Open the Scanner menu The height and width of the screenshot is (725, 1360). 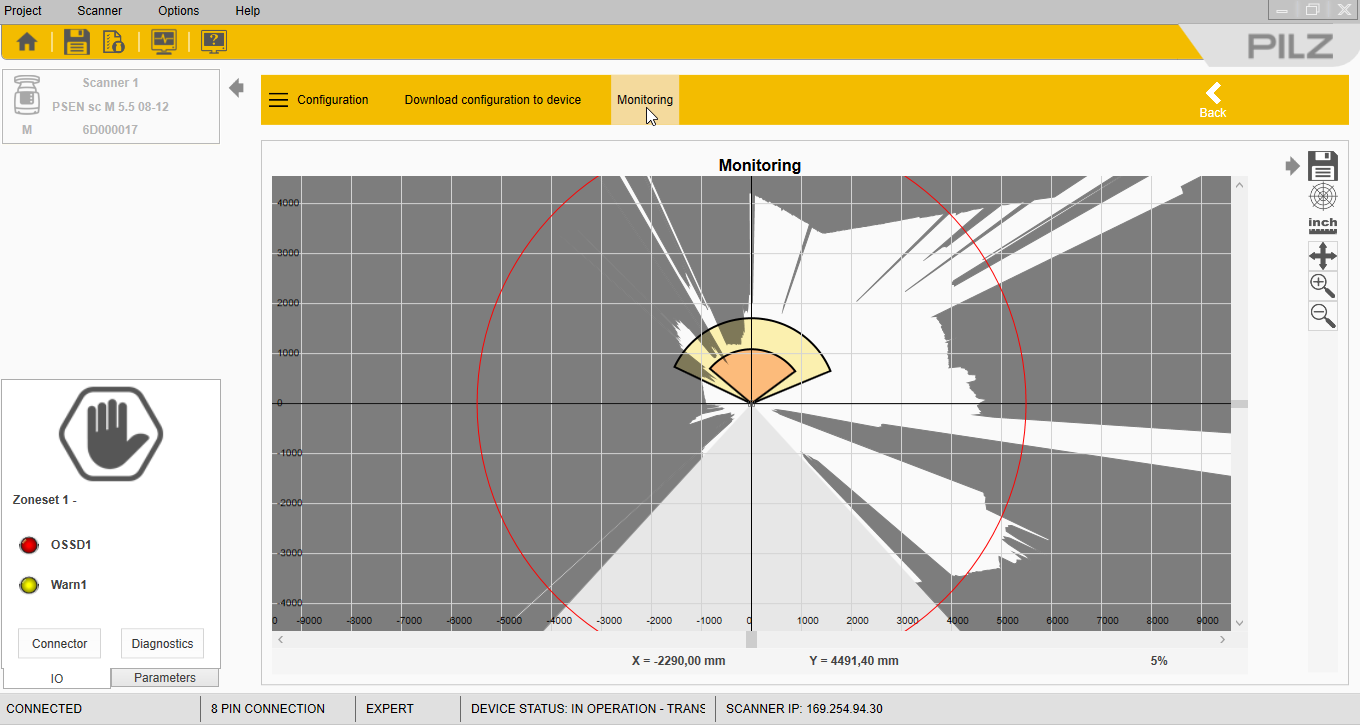(x=99, y=11)
